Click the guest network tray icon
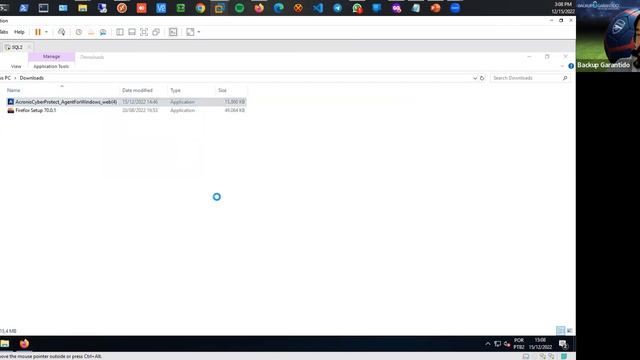The height and width of the screenshot is (360, 640). tap(497, 344)
